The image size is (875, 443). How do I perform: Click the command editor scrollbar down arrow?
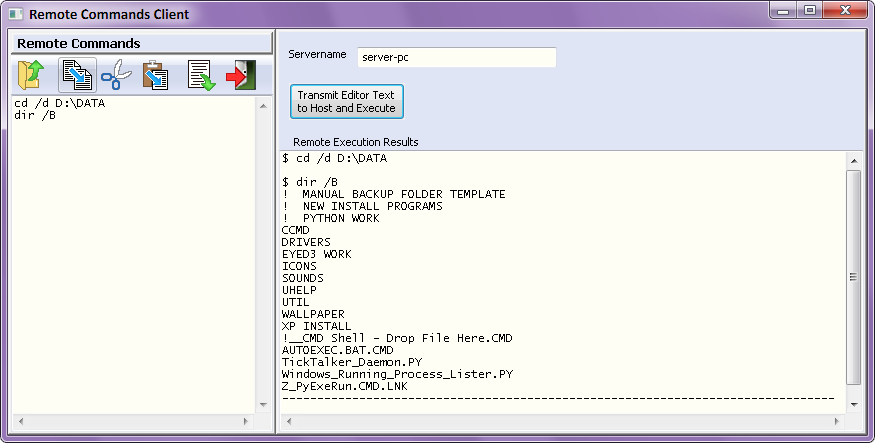263,404
